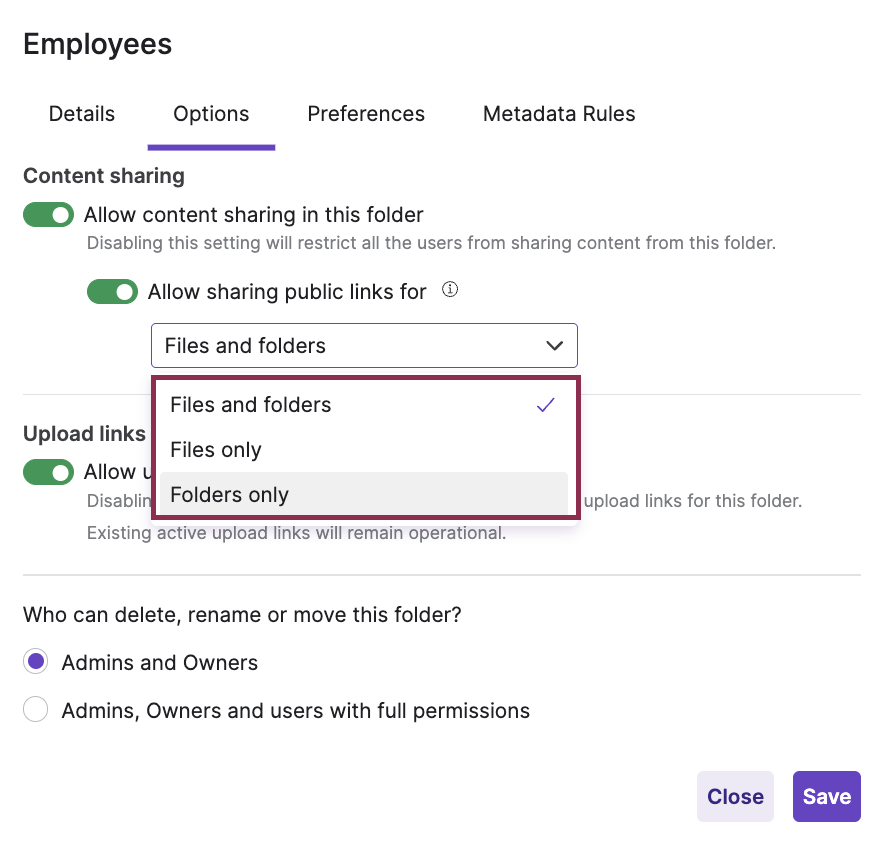The height and width of the screenshot is (842, 876).
Task: Click the checkmark next to Files and folders
Action: 545,405
